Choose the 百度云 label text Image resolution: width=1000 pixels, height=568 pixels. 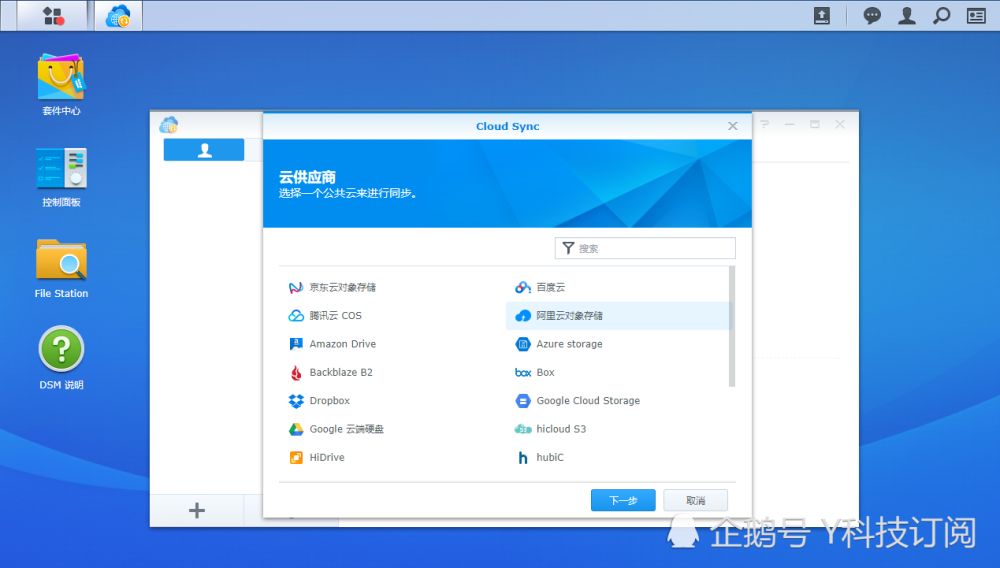coord(550,288)
